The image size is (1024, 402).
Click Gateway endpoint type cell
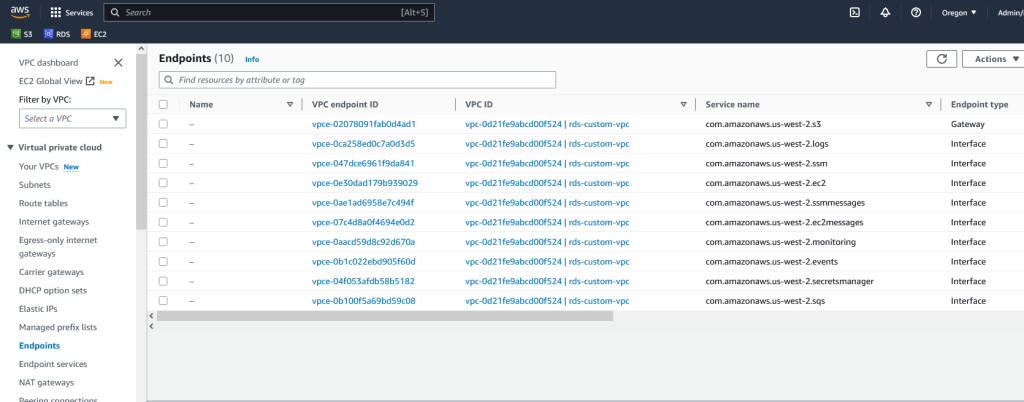(x=967, y=124)
